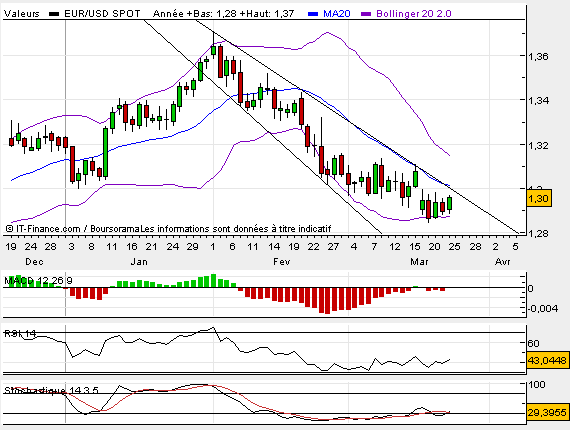Click the stochastic '100' scale value
The height and width of the screenshot is (430, 570).
pyautogui.click(x=537, y=385)
